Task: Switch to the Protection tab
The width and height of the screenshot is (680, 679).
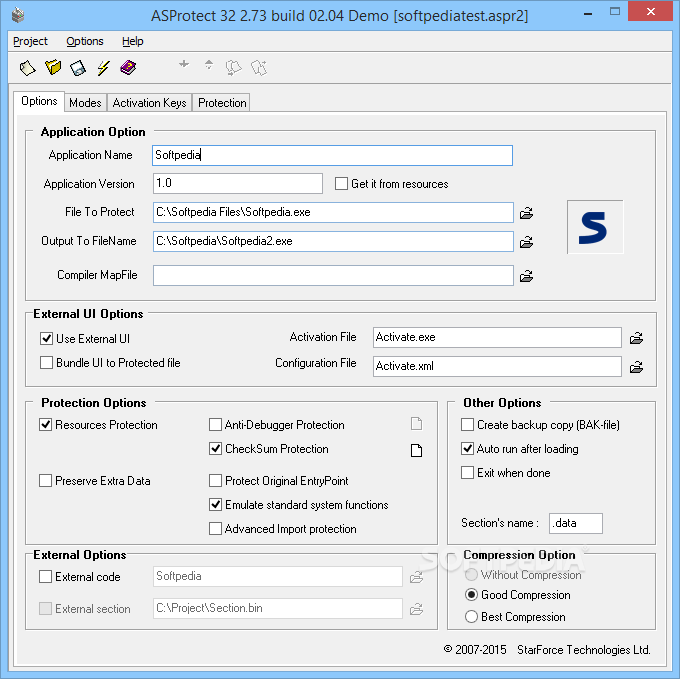Action: point(222,103)
